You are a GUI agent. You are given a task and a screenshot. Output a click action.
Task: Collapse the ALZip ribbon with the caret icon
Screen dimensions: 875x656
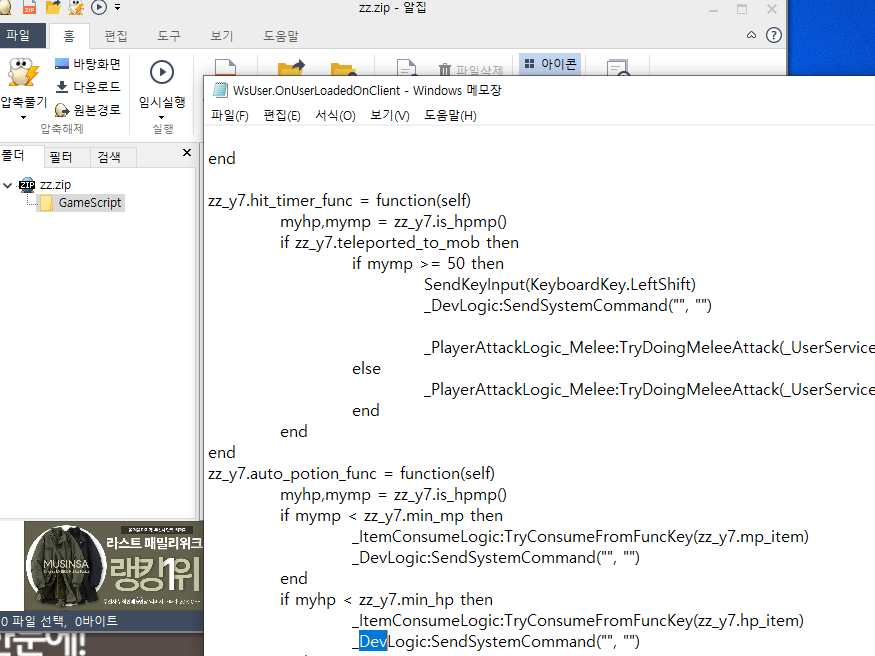[x=751, y=35]
